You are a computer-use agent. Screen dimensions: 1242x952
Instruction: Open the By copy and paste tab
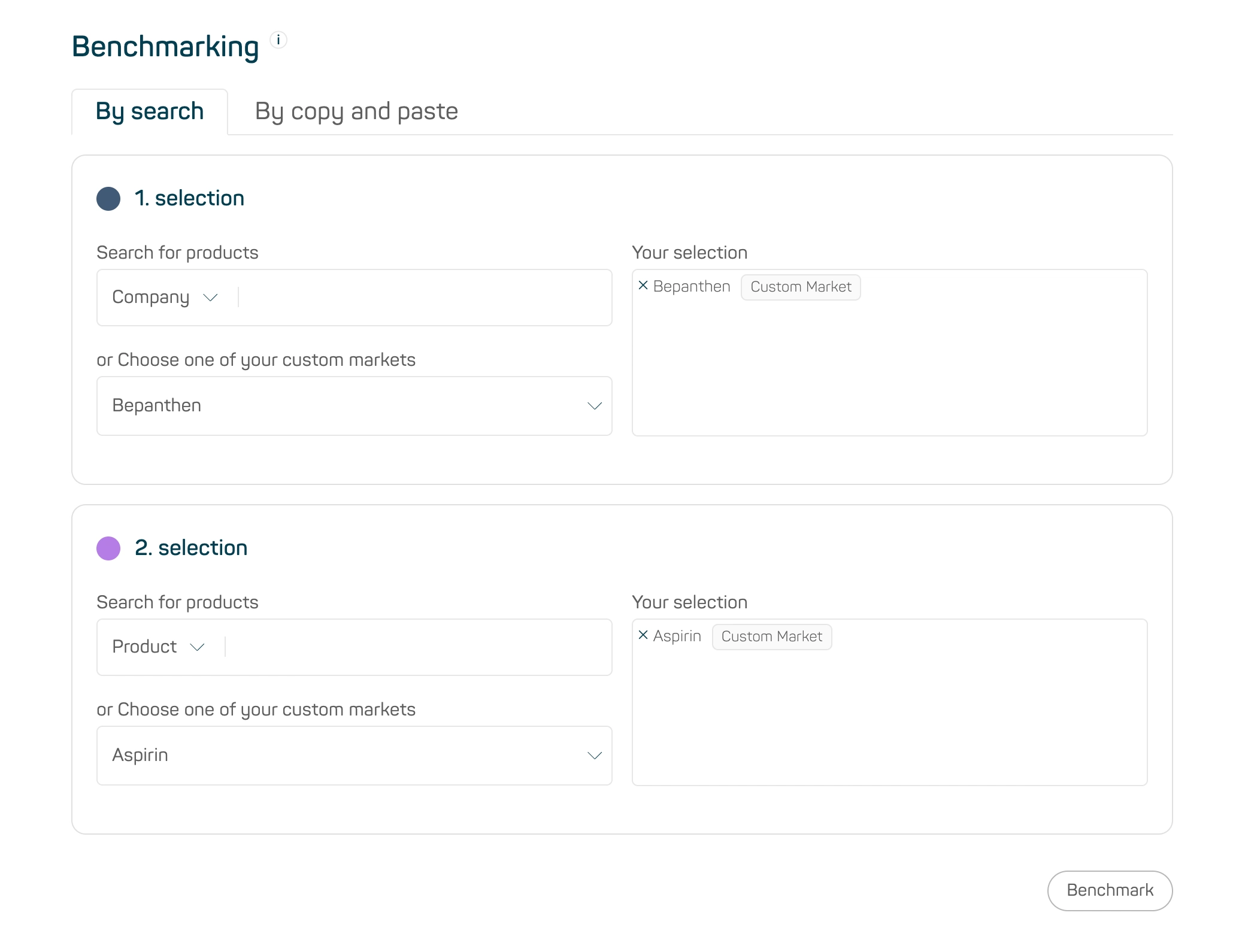click(356, 111)
